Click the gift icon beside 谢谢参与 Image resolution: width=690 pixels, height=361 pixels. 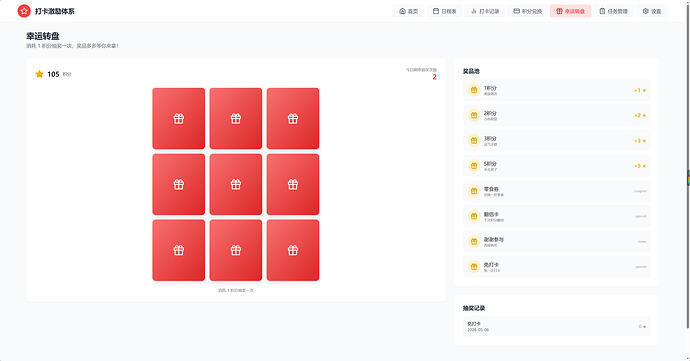click(x=474, y=241)
